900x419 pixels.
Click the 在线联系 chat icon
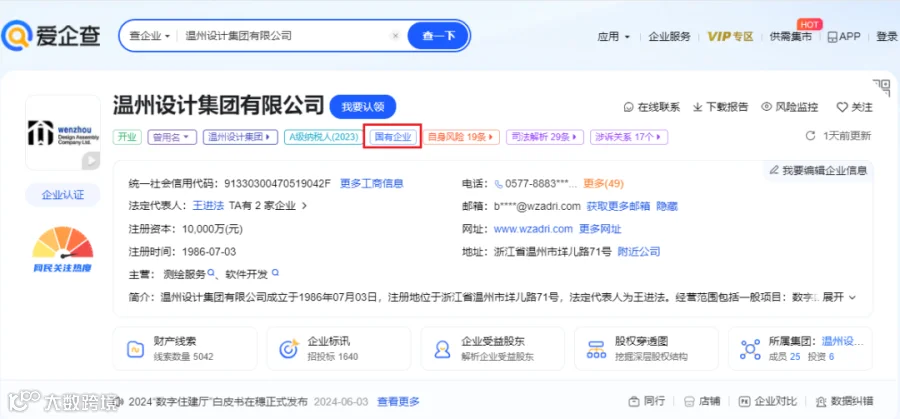(629, 107)
